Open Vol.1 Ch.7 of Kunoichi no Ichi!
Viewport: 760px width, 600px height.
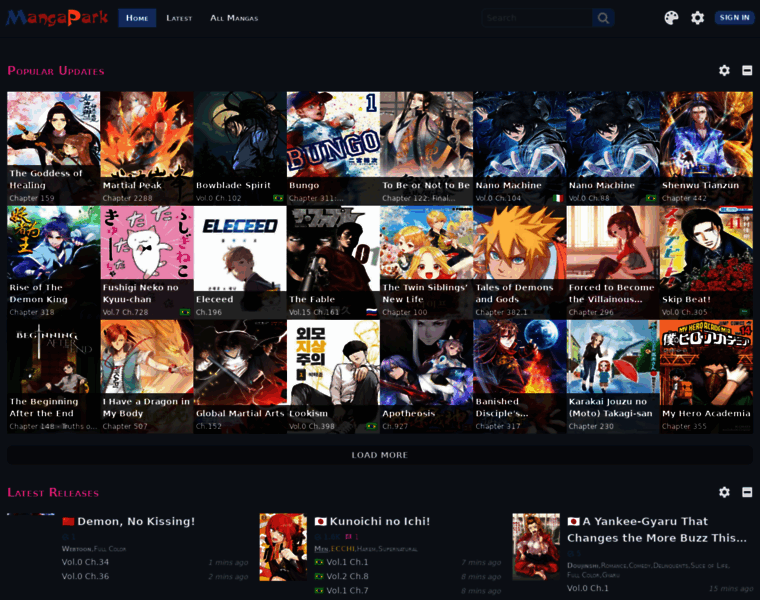tap(347, 591)
